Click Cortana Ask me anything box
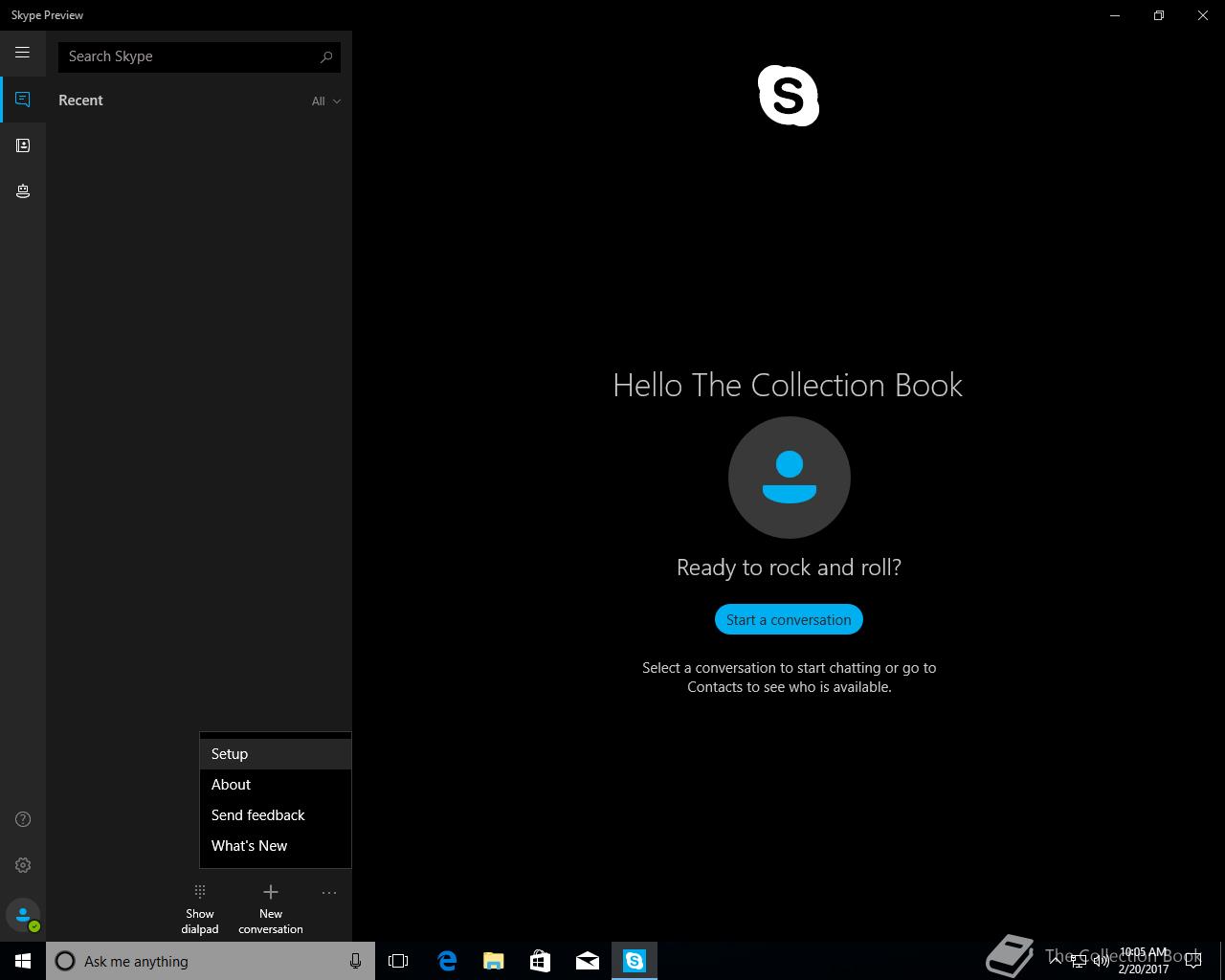The width and height of the screenshot is (1225, 980). [x=211, y=961]
